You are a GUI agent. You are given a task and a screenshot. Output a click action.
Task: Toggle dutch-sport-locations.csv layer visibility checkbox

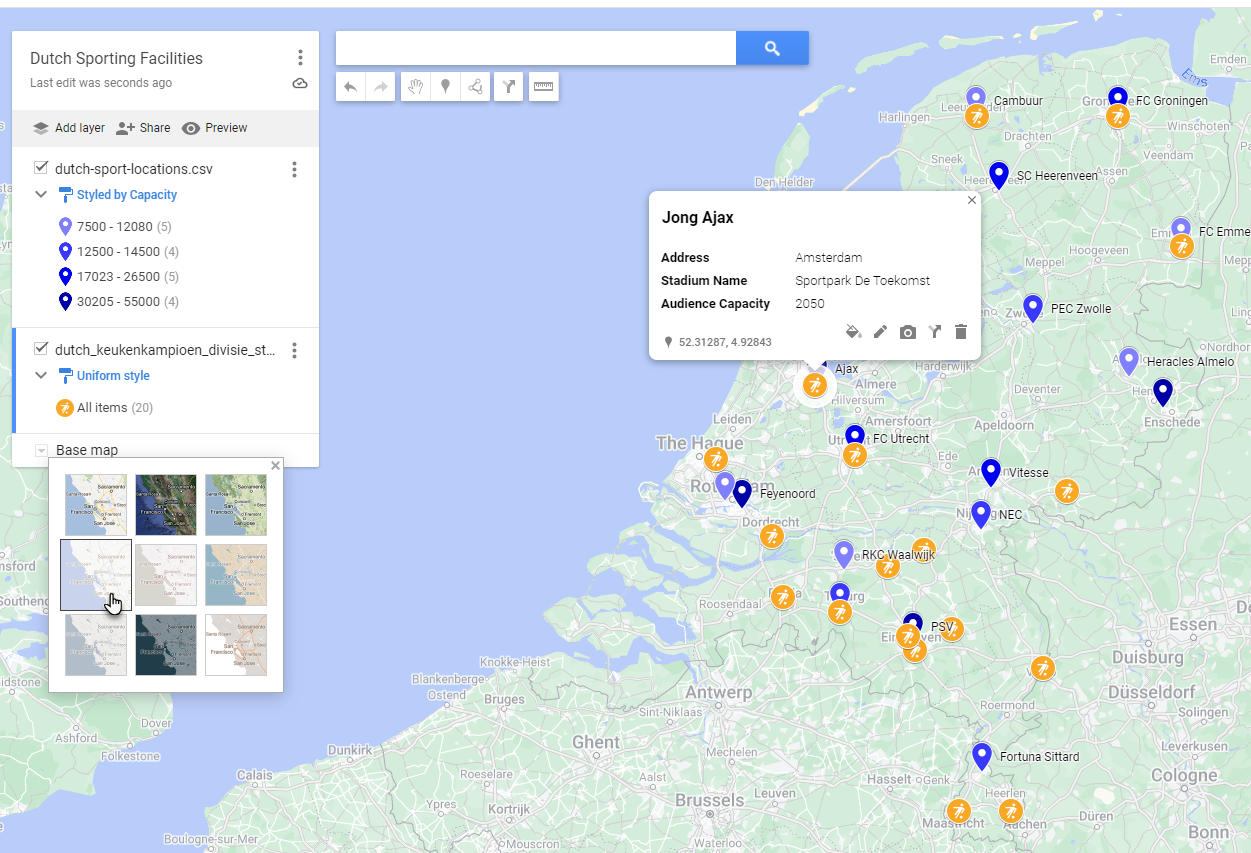click(x=42, y=168)
